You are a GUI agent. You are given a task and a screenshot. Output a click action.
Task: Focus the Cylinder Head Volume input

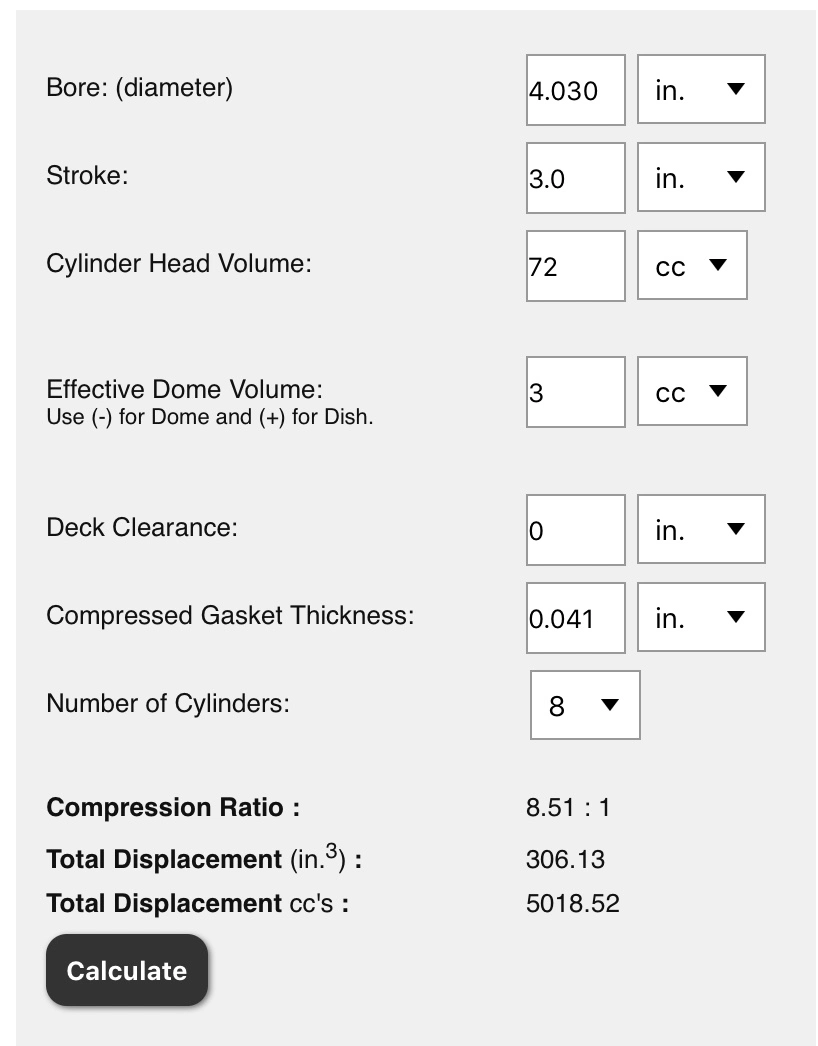point(576,266)
